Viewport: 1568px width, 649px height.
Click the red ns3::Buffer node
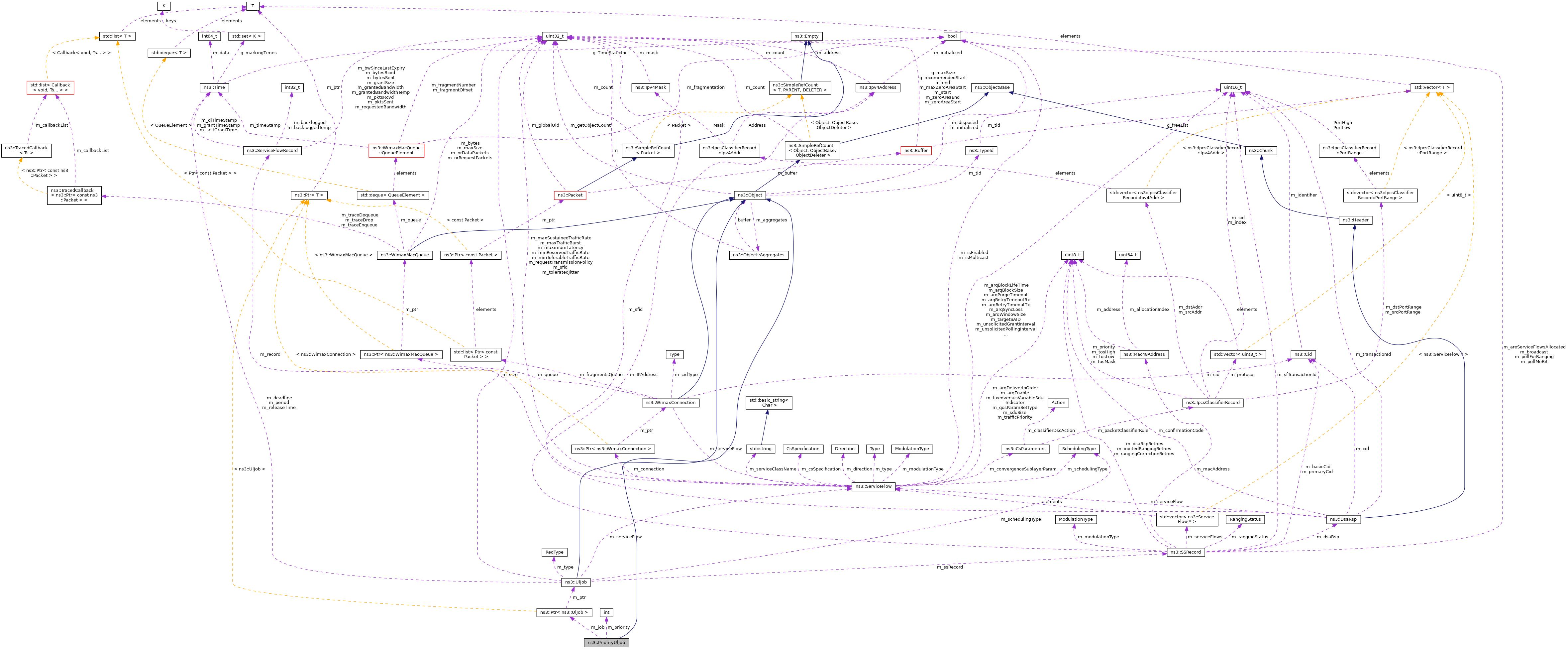pos(915,150)
